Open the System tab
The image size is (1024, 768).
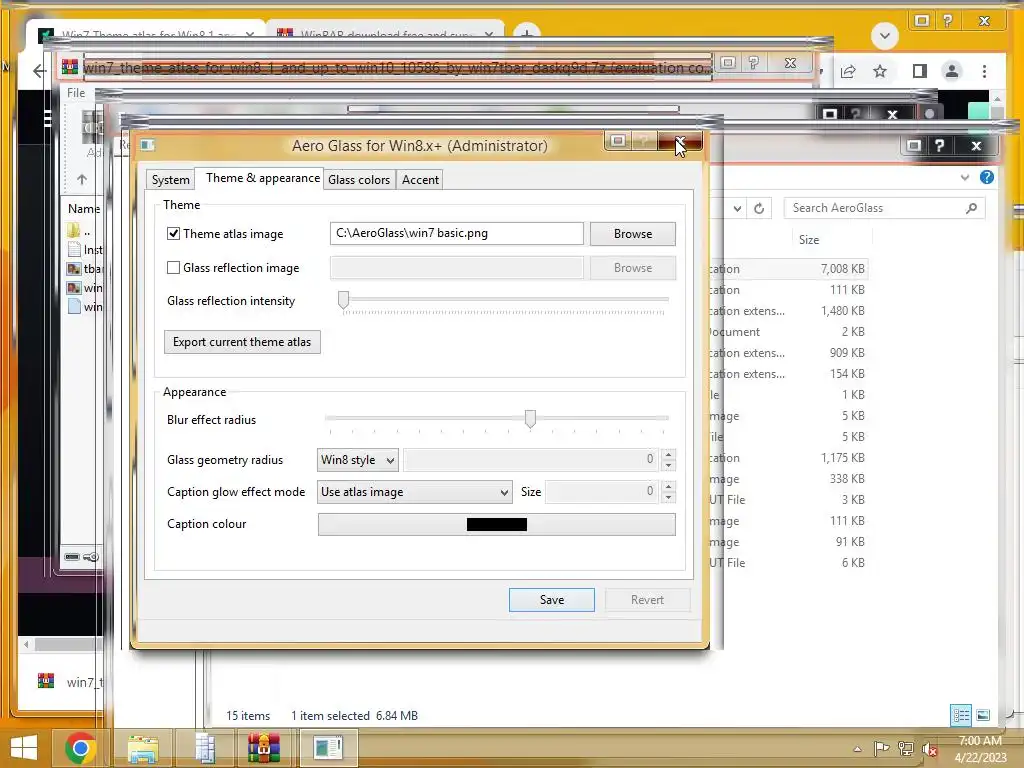(170, 180)
